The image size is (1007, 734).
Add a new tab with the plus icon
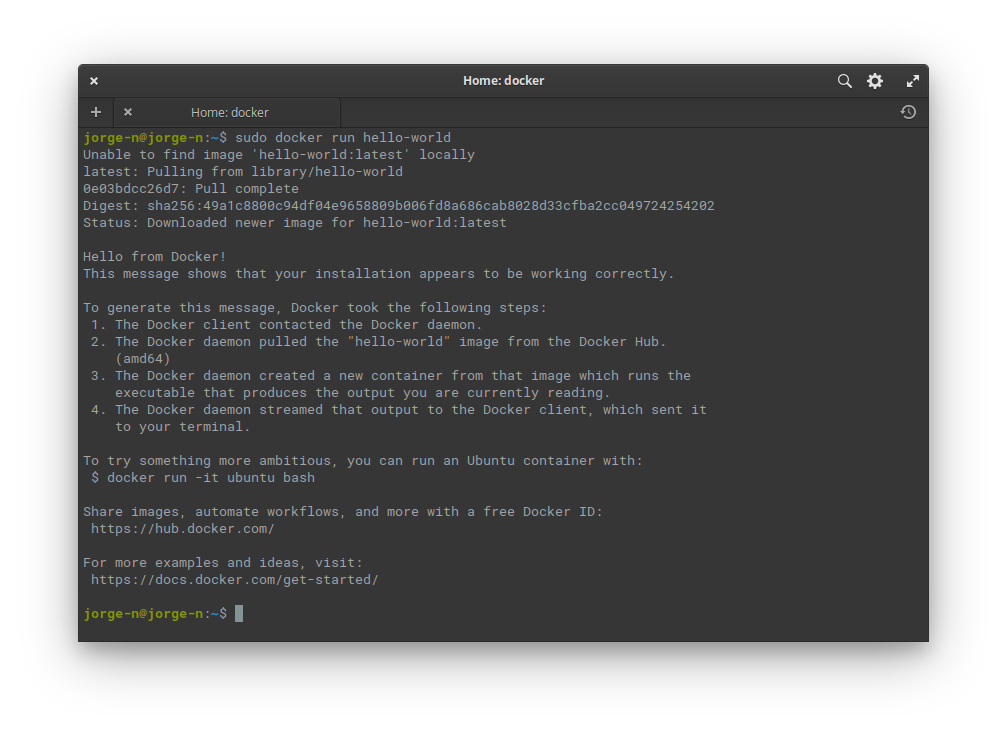[x=96, y=112]
